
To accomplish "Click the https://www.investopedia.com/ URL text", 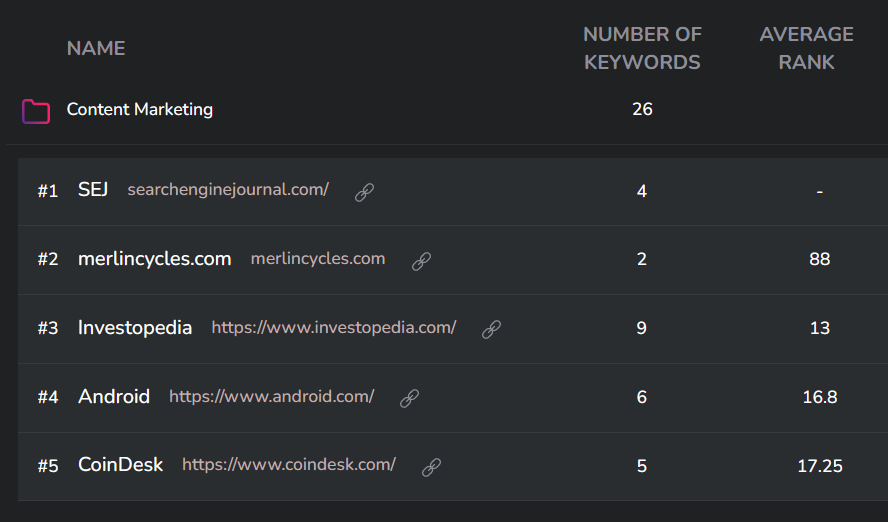I will coord(334,328).
